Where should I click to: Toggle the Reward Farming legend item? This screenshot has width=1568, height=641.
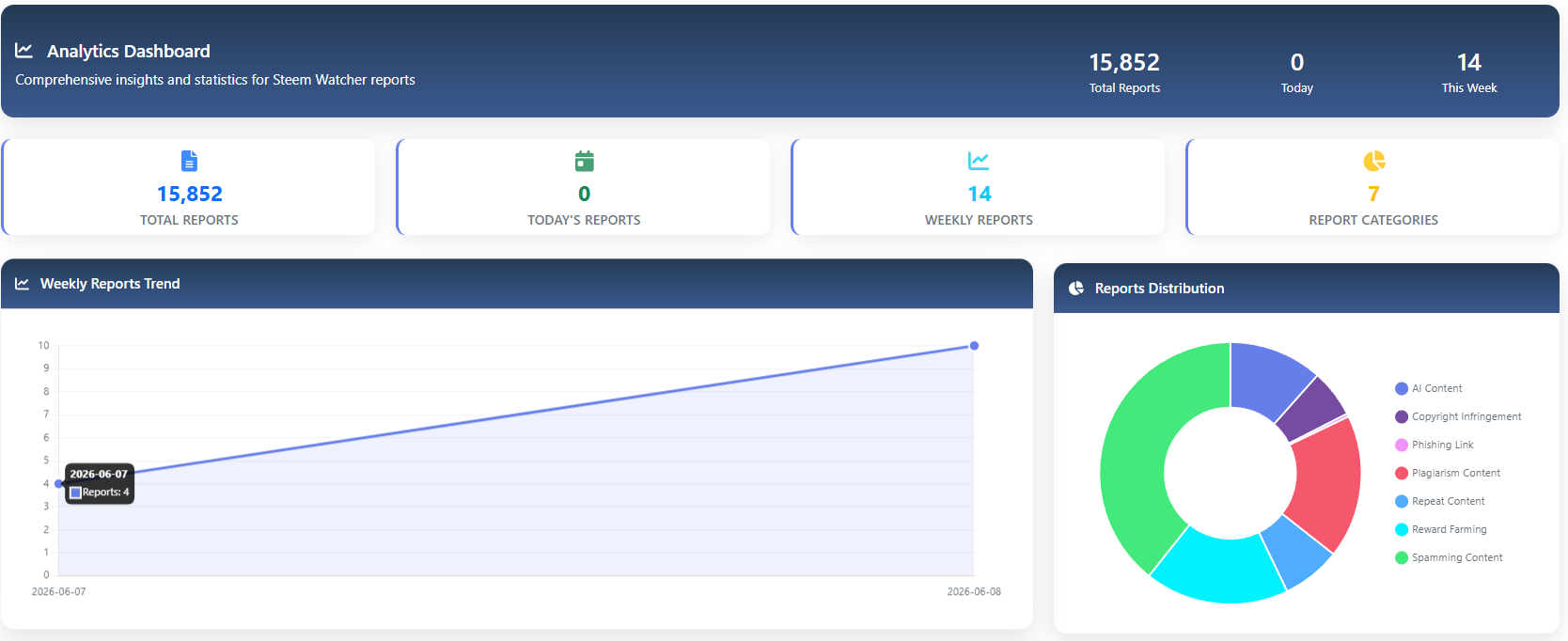(1441, 529)
